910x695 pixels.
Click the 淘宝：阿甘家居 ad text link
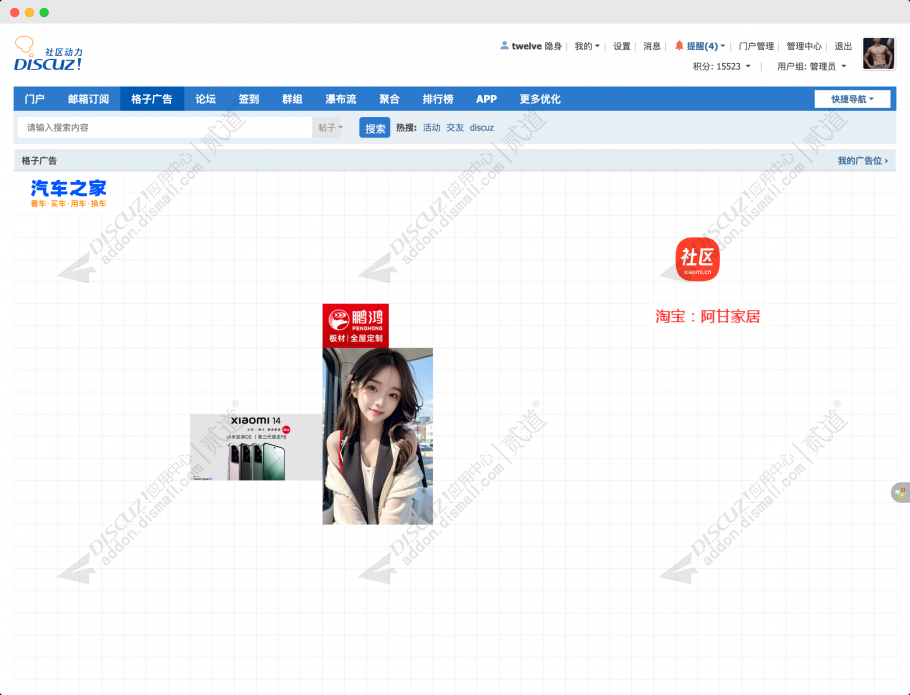click(708, 316)
